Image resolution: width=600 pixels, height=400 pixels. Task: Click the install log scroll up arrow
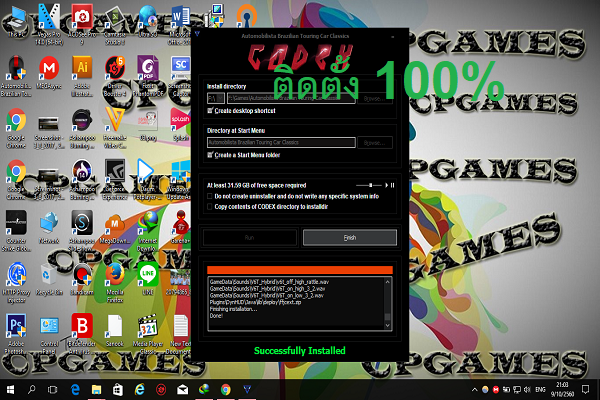(x=387, y=282)
